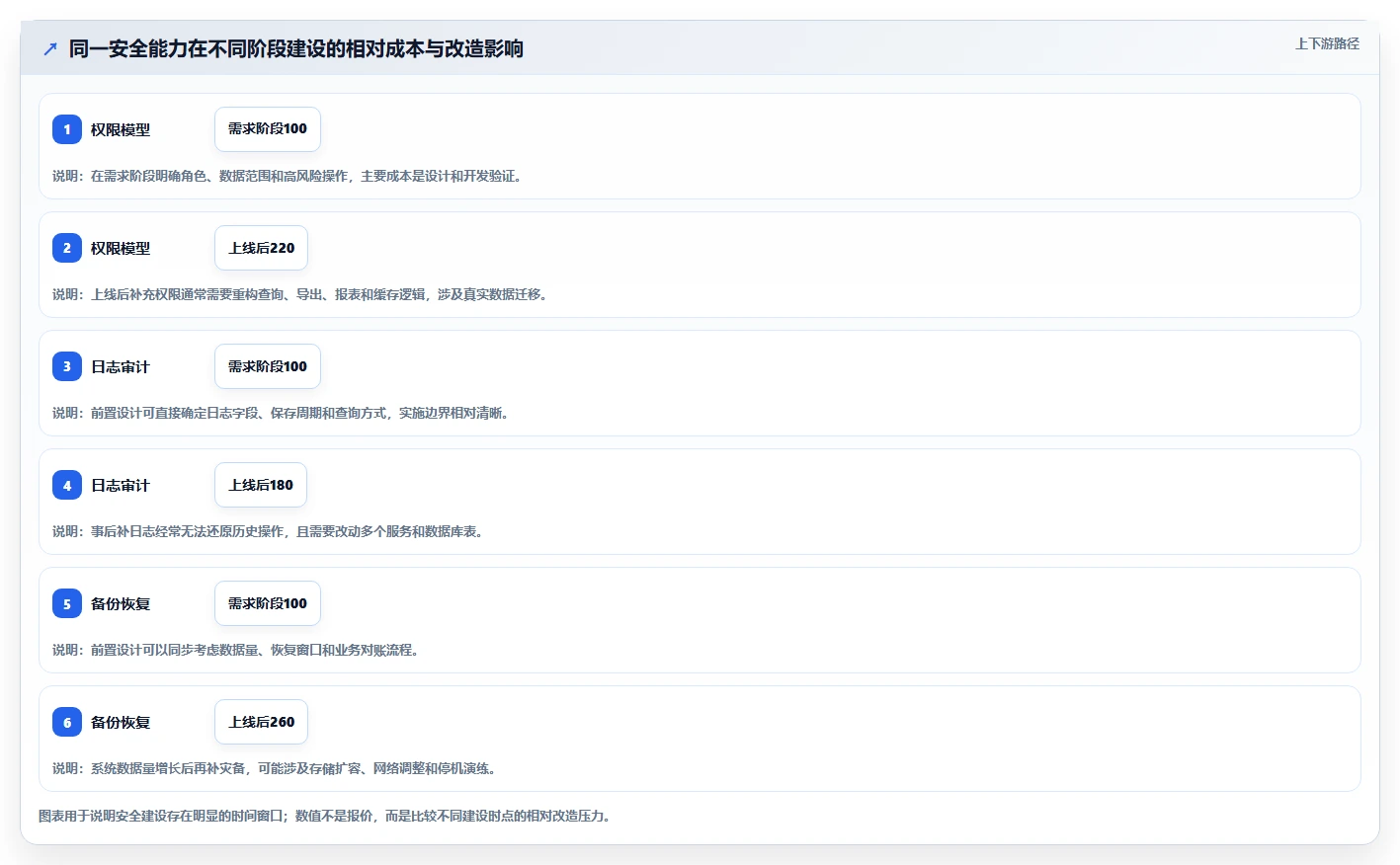Screen dimensions: 1400x865
Task: Click the 日志审计 label in row 3
Action: click(x=121, y=366)
